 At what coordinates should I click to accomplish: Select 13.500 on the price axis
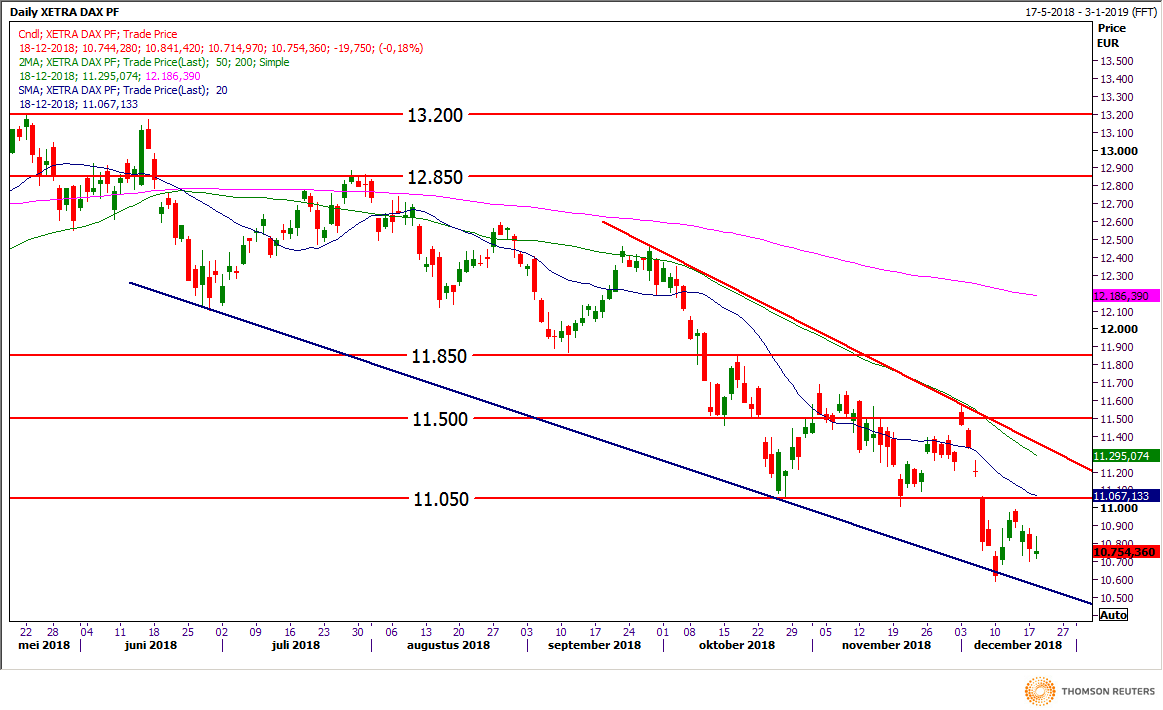1116,62
